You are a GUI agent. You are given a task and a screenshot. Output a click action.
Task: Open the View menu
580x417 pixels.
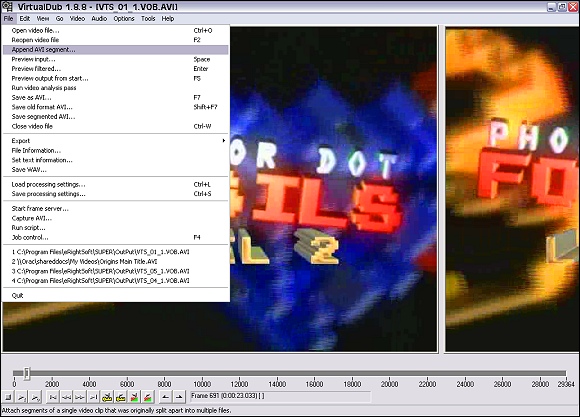point(43,19)
